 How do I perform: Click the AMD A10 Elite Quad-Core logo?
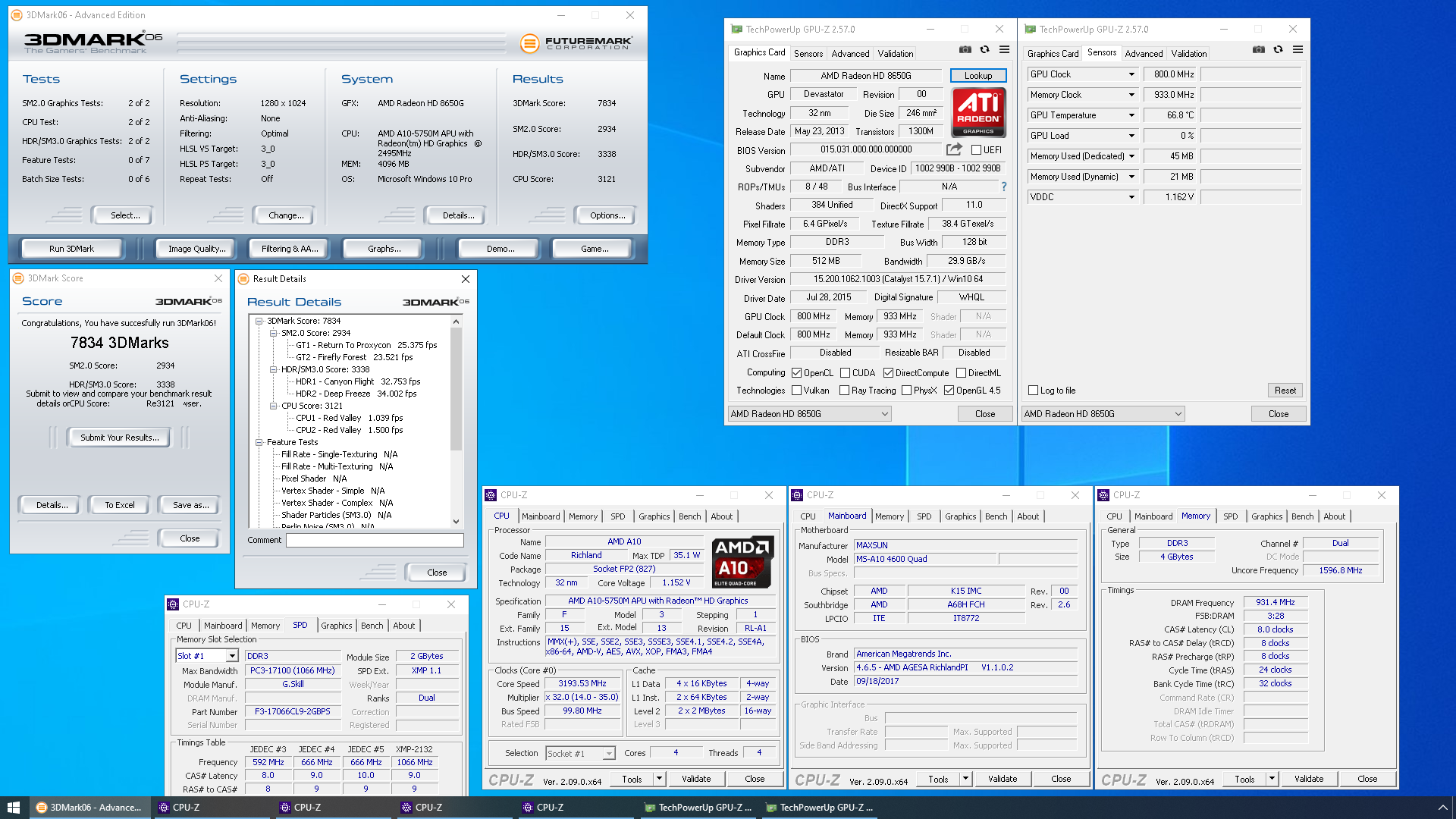742,562
